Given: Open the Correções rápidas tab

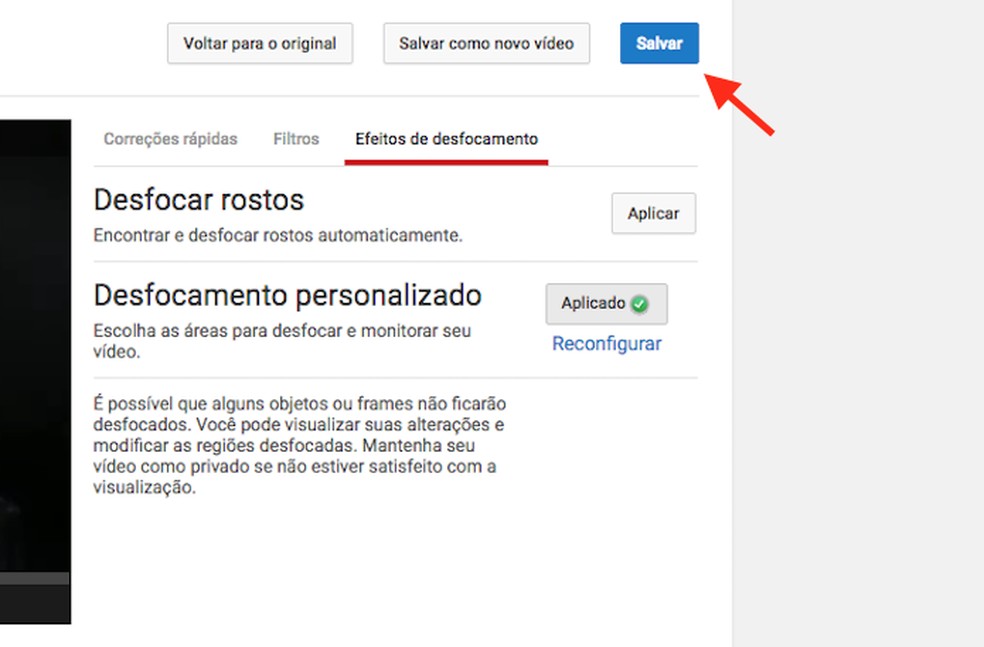Looking at the screenshot, I should [170, 139].
